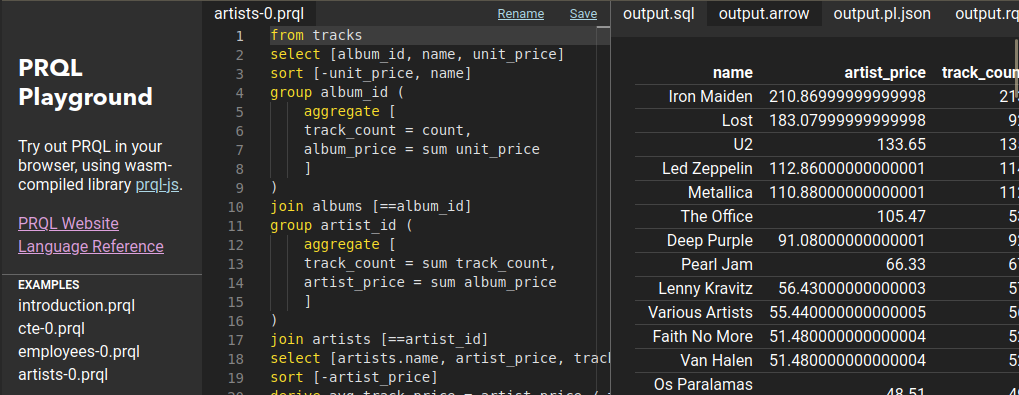Click the Rename link
Viewport: 1019px width, 395px height.
tap(521, 14)
